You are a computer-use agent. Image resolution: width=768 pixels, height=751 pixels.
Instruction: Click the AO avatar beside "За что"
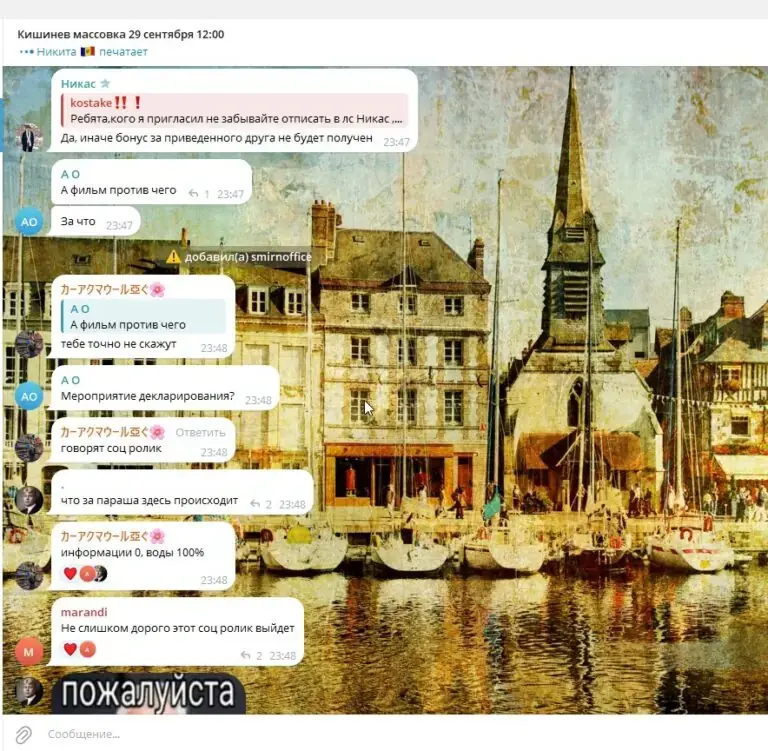pyautogui.click(x=29, y=222)
